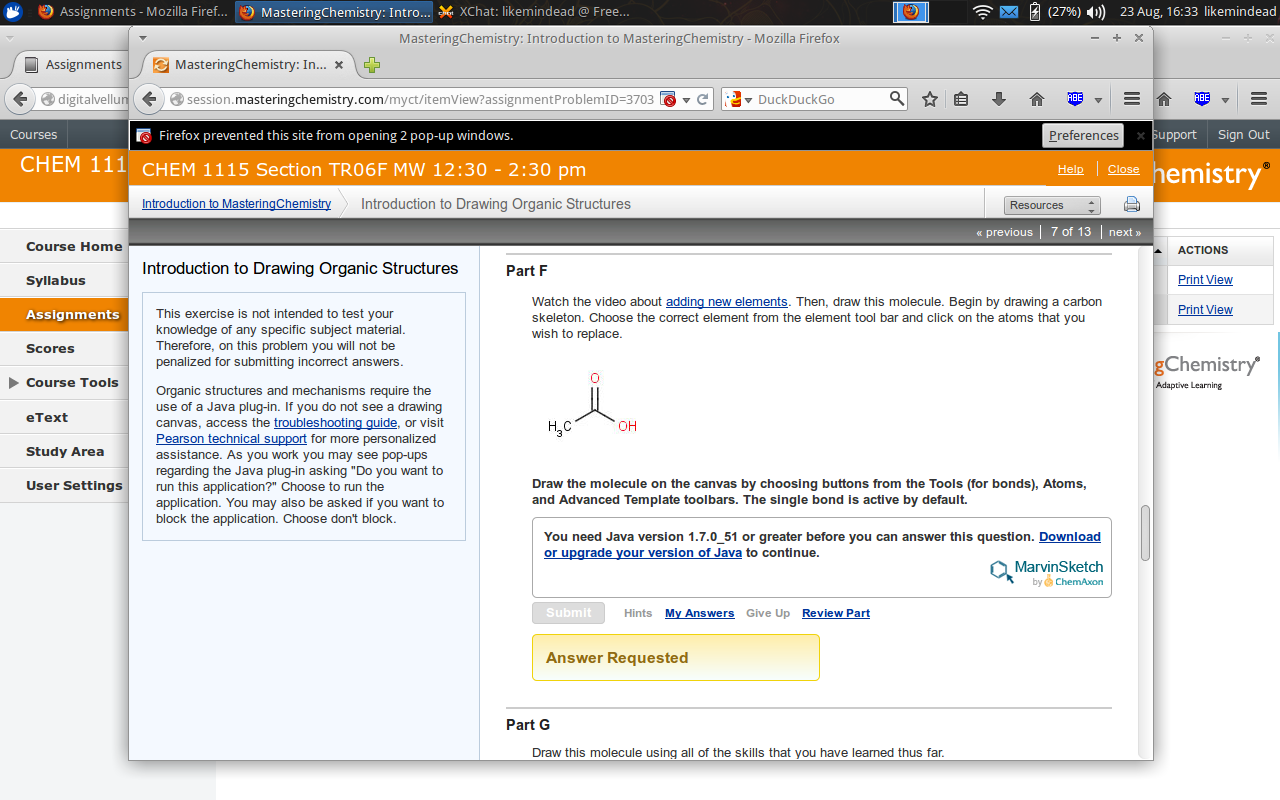
Task: Open the show bookmarks list icon
Action: [x=961, y=99]
